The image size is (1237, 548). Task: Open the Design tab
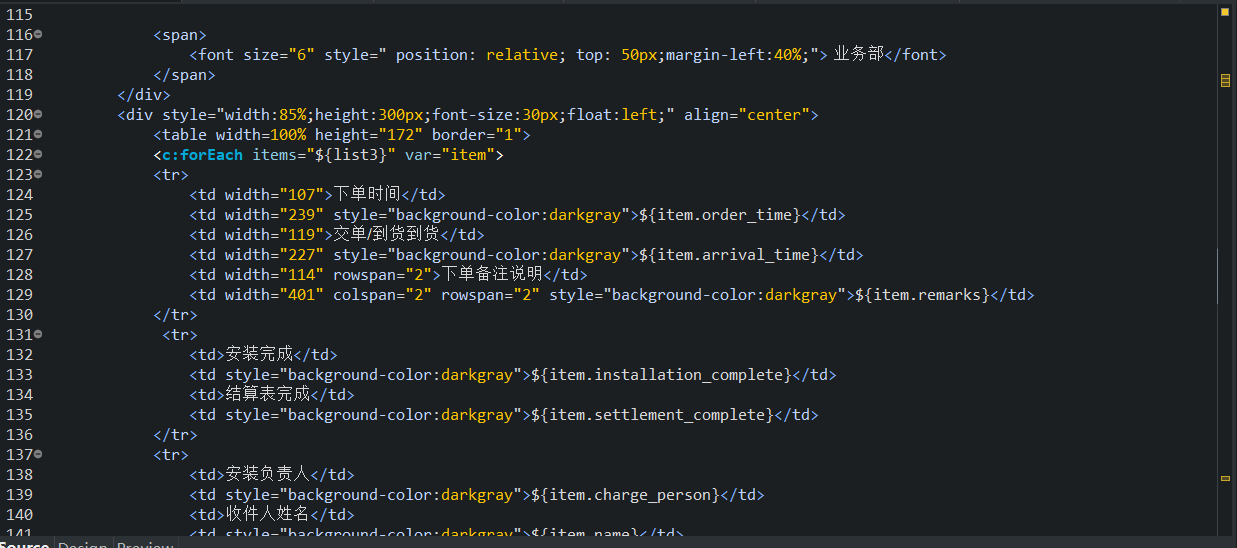(x=83, y=545)
